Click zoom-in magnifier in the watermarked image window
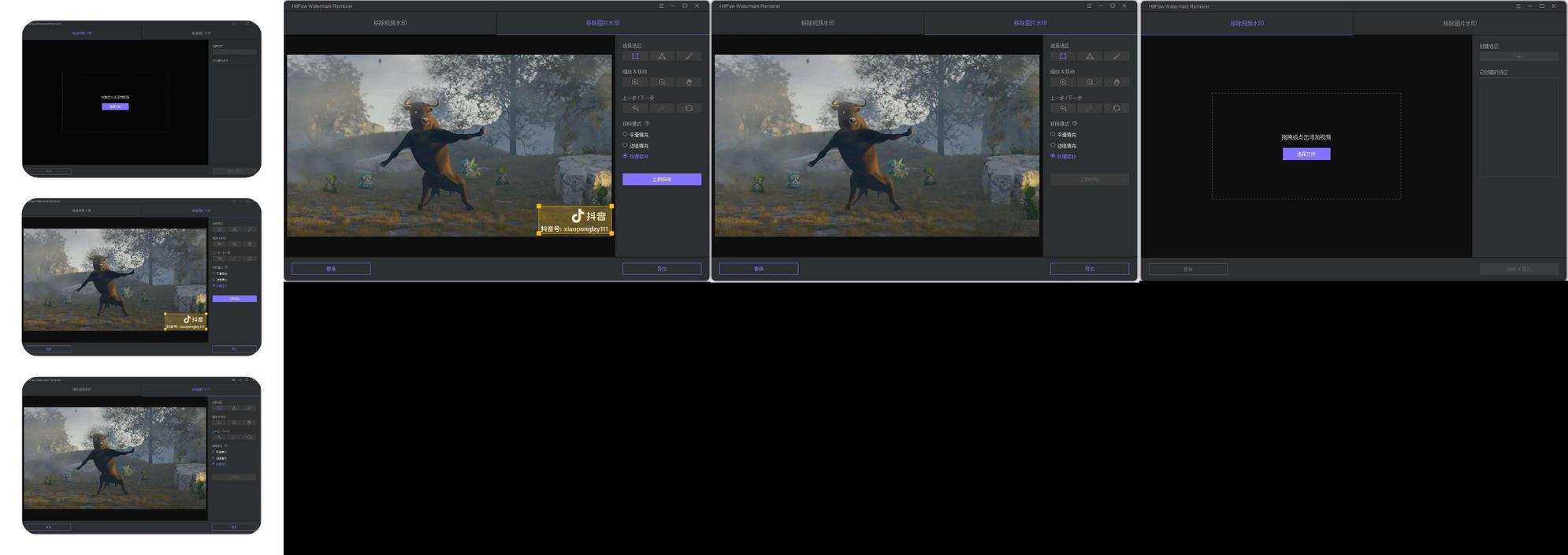Viewport: 1568px width, 555px height. [635, 82]
